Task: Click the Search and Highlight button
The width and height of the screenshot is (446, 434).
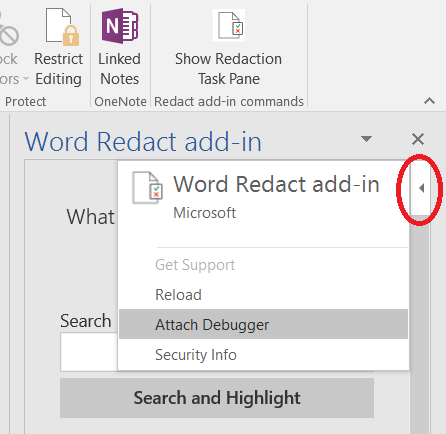Action: (x=217, y=398)
